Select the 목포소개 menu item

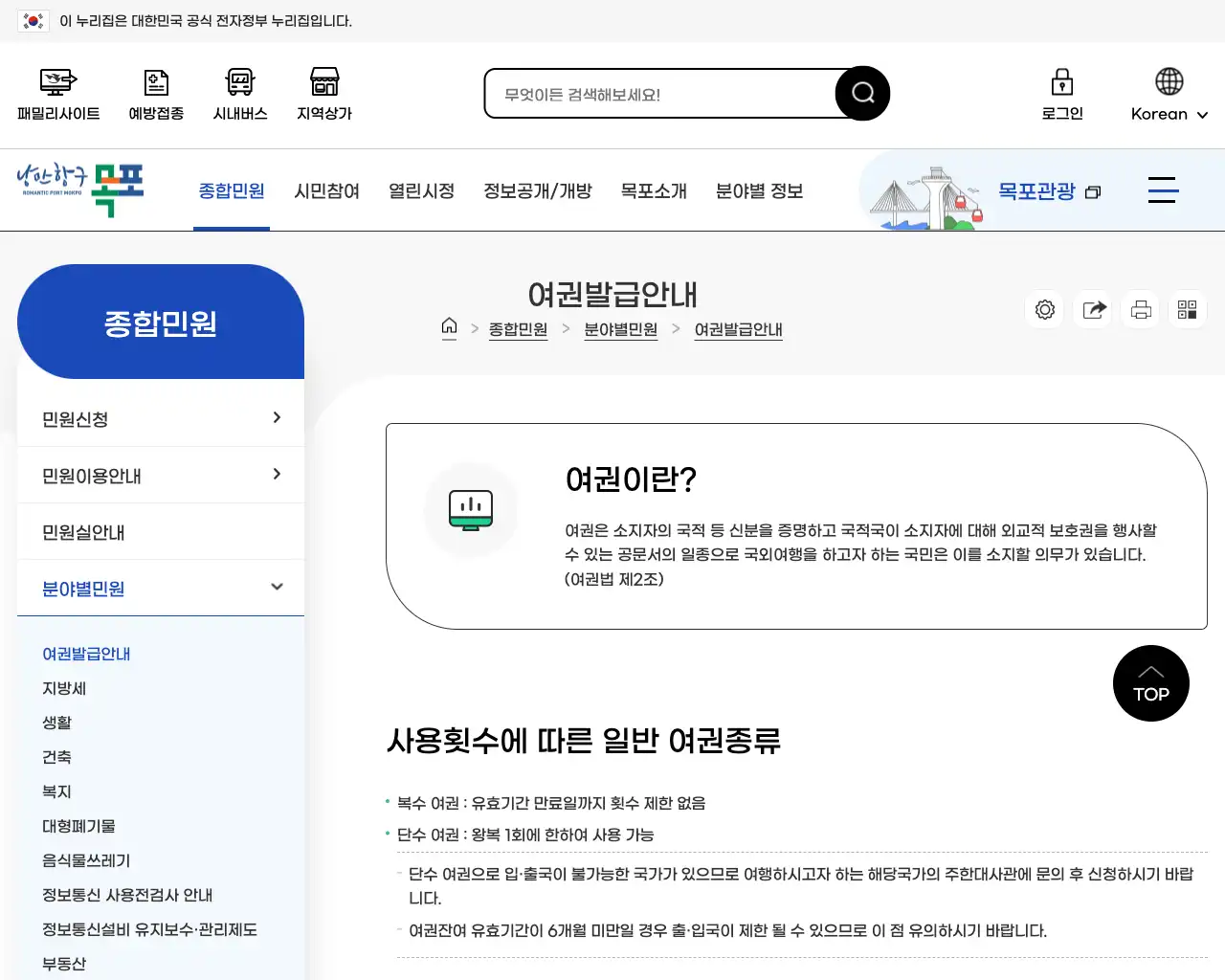(654, 190)
